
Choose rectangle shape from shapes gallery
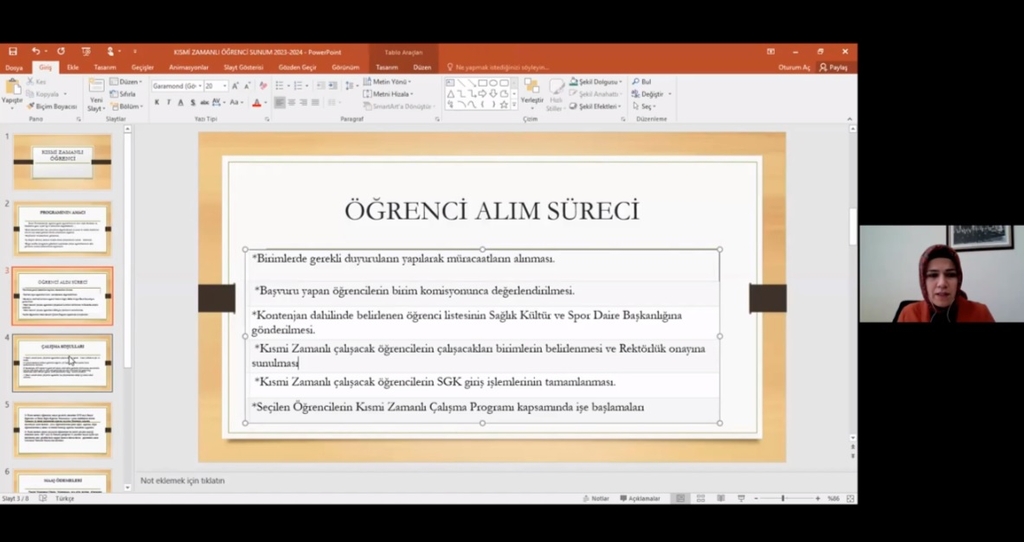coord(483,83)
